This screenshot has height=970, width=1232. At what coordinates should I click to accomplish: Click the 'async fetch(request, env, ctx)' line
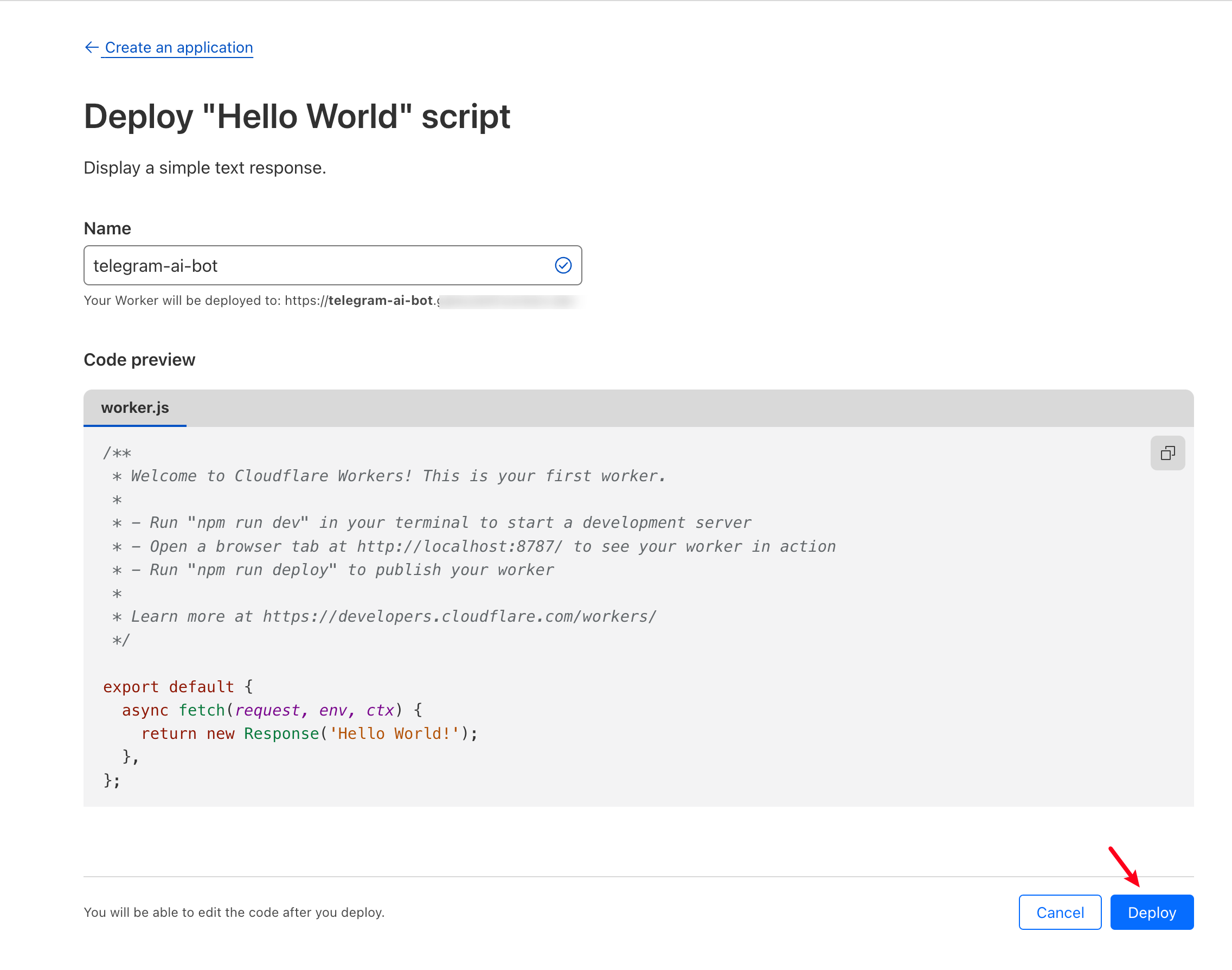pos(272,710)
